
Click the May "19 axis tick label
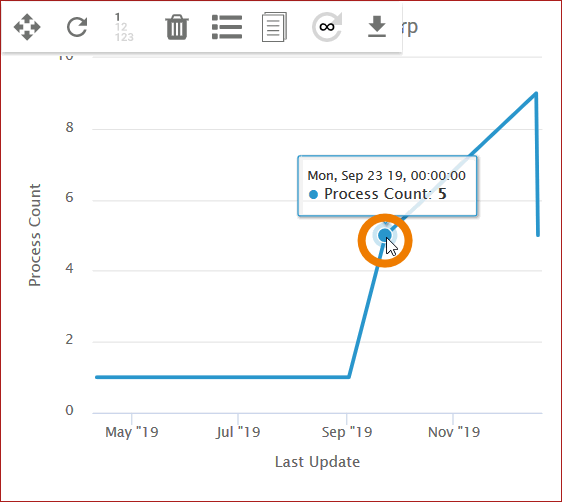132,432
